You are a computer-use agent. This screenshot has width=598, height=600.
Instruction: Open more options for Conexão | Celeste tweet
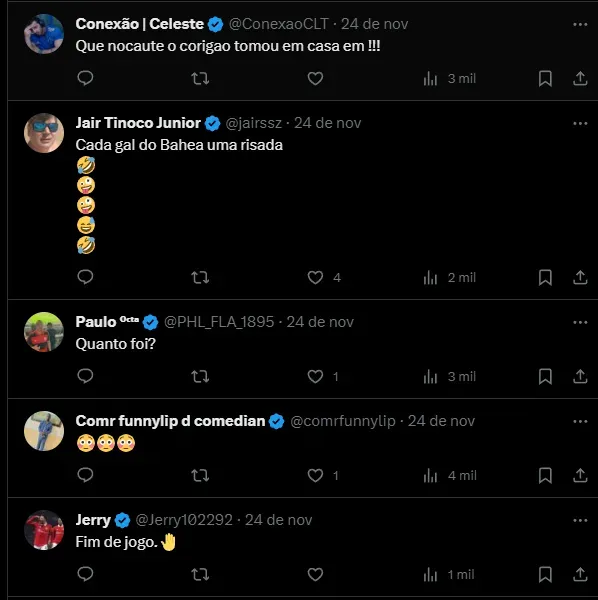pos(580,24)
